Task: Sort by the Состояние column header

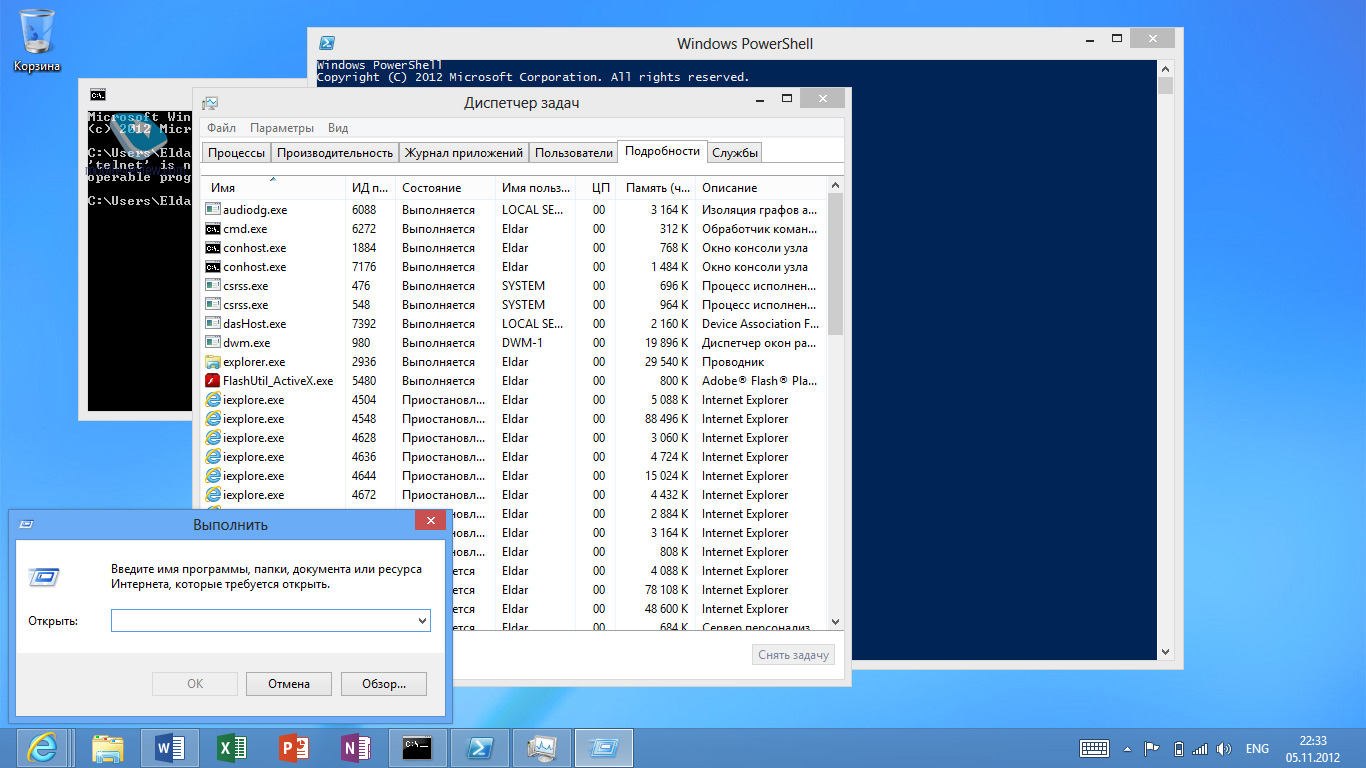Action: pyautogui.click(x=445, y=187)
